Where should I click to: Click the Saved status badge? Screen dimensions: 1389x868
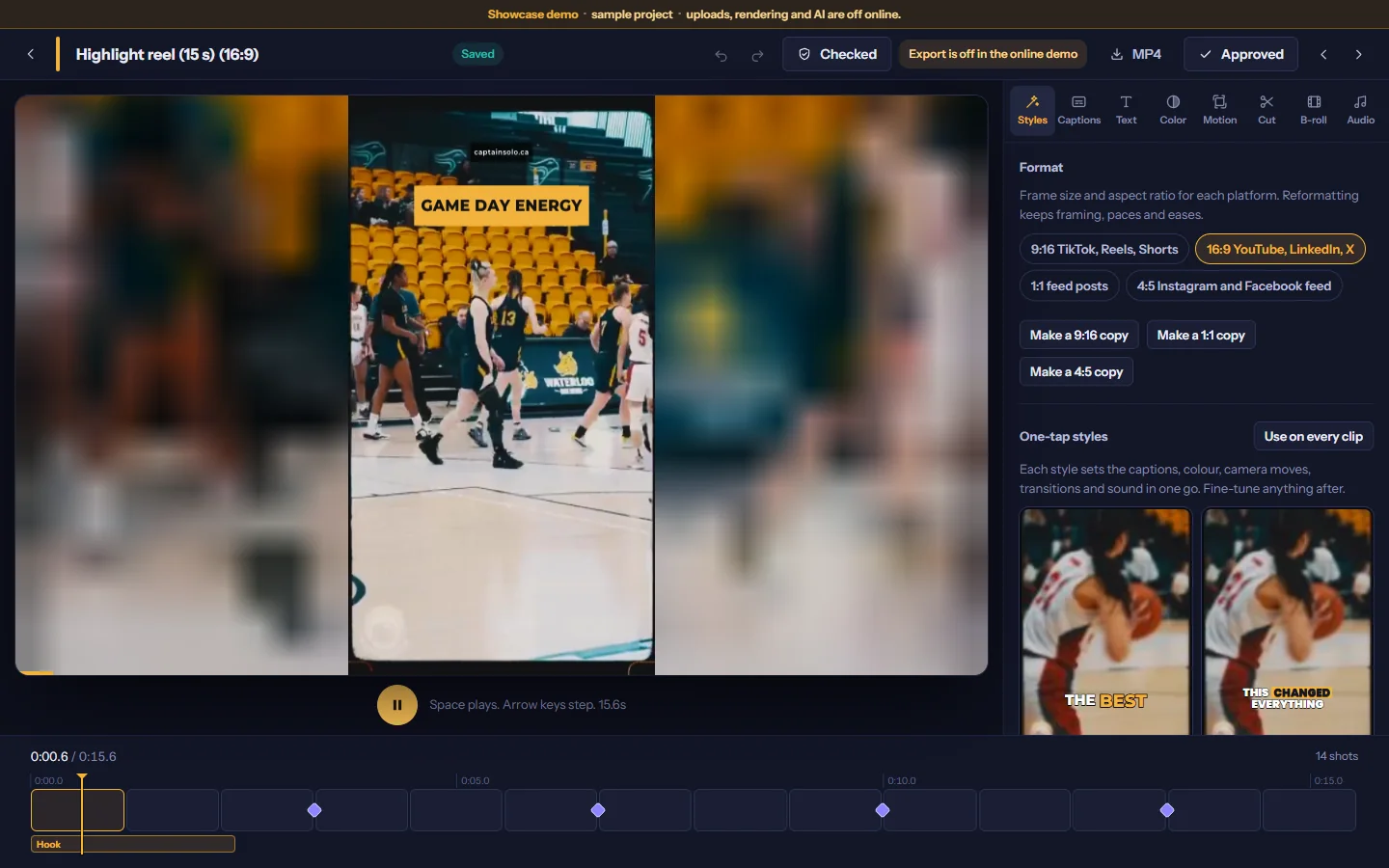coord(477,54)
